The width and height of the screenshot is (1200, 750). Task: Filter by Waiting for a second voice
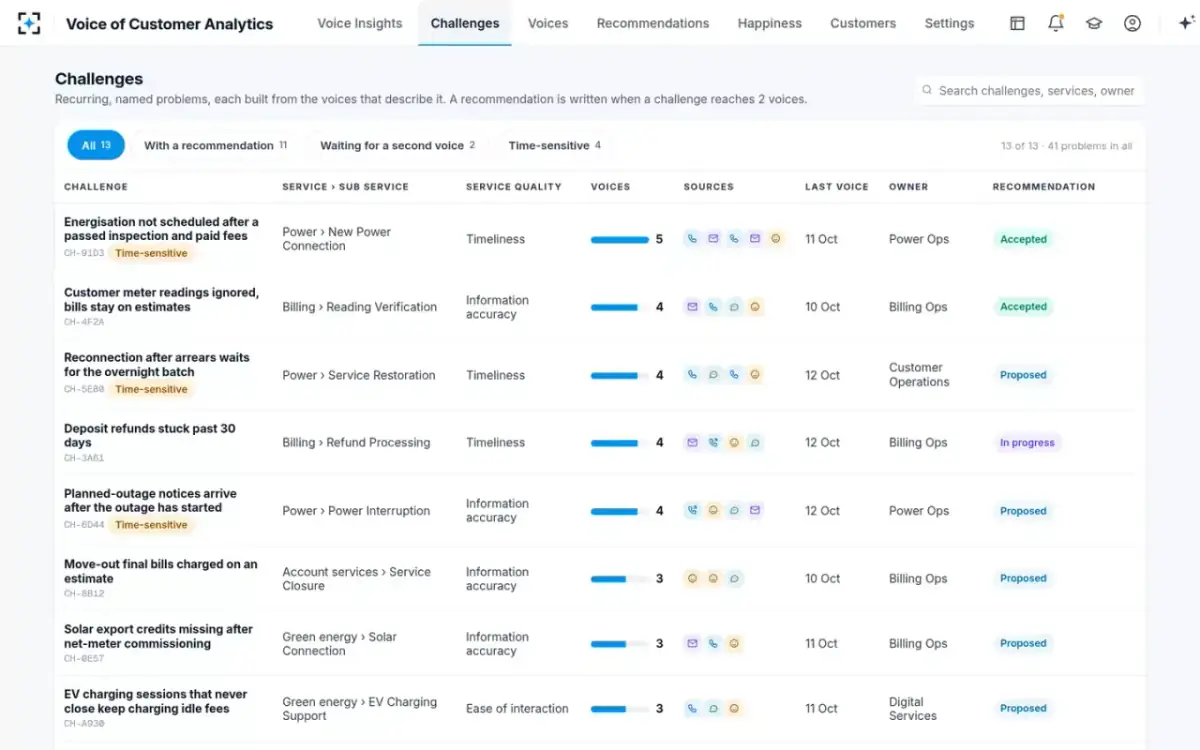click(397, 145)
